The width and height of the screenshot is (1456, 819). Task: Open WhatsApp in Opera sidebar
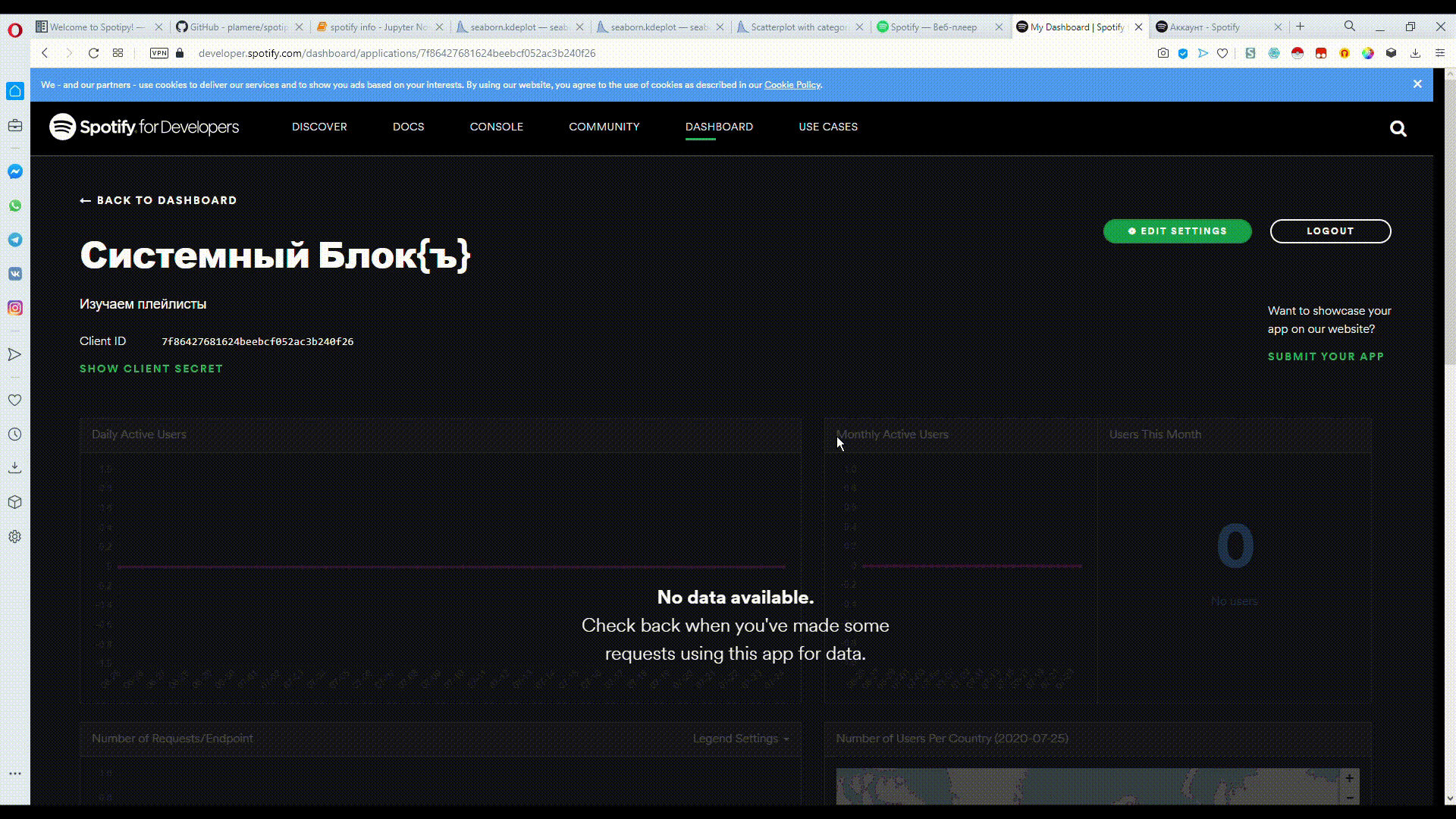(x=15, y=206)
